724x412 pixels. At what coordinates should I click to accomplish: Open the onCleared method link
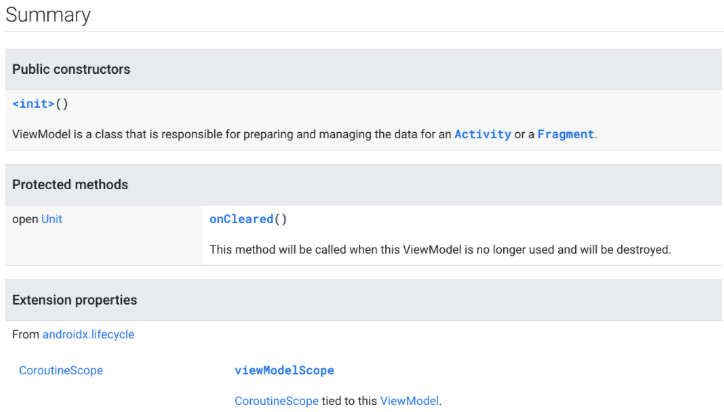click(x=241, y=219)
